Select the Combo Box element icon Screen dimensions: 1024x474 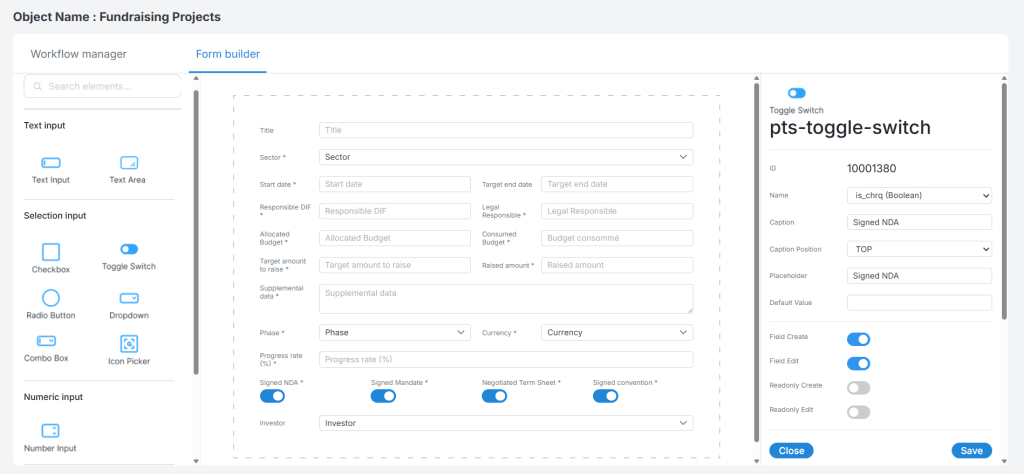(46, 340)
